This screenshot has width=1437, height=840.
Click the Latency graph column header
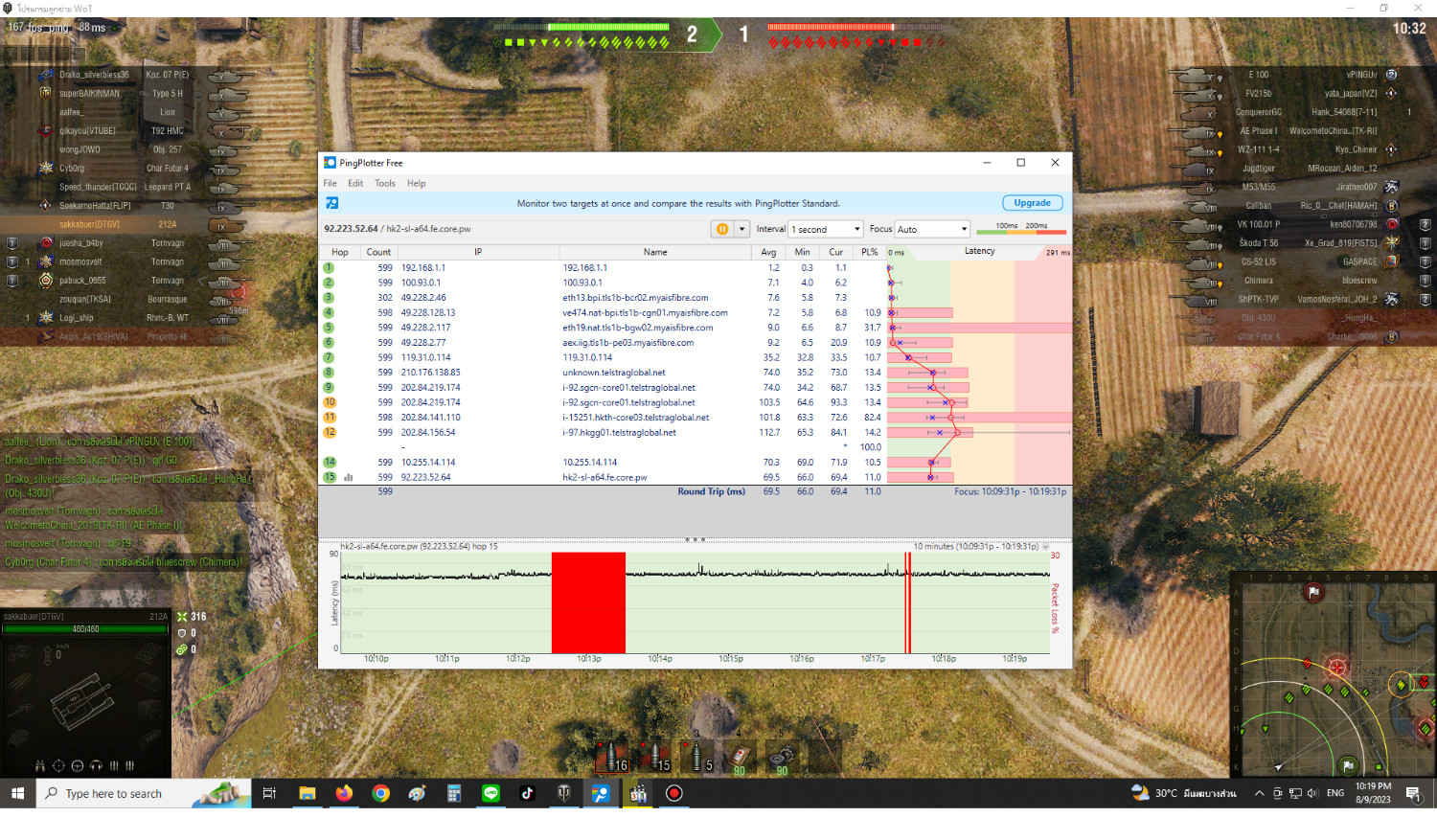pyautogui.click(x=979, y=252)
